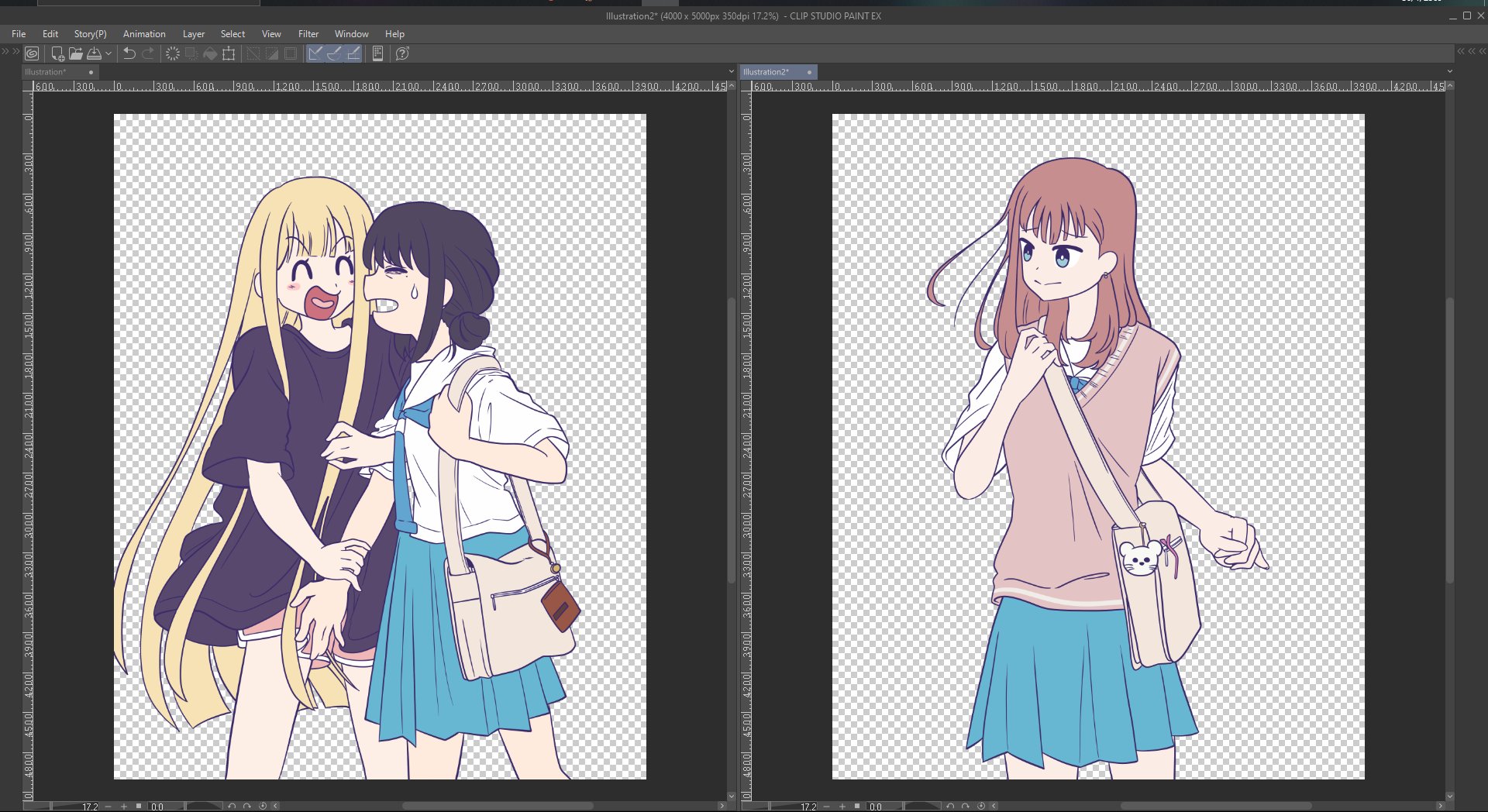Open the Filter menu

308,34
